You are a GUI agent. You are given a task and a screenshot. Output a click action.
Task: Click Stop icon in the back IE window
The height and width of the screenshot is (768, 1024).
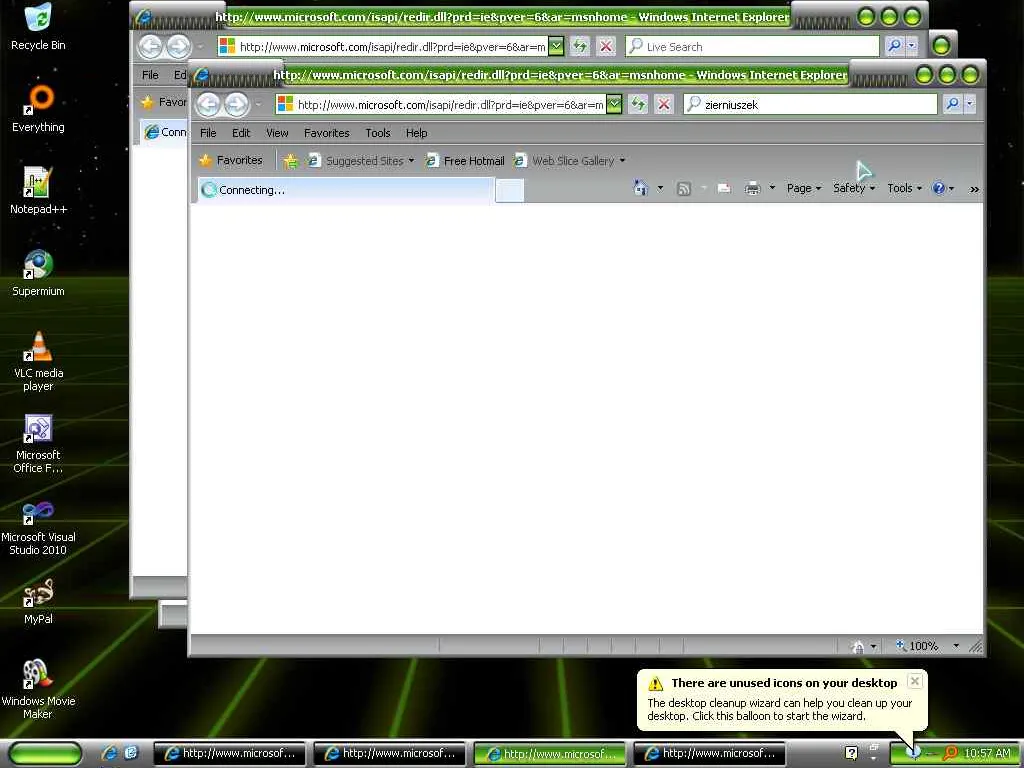(x=606, y=46)
